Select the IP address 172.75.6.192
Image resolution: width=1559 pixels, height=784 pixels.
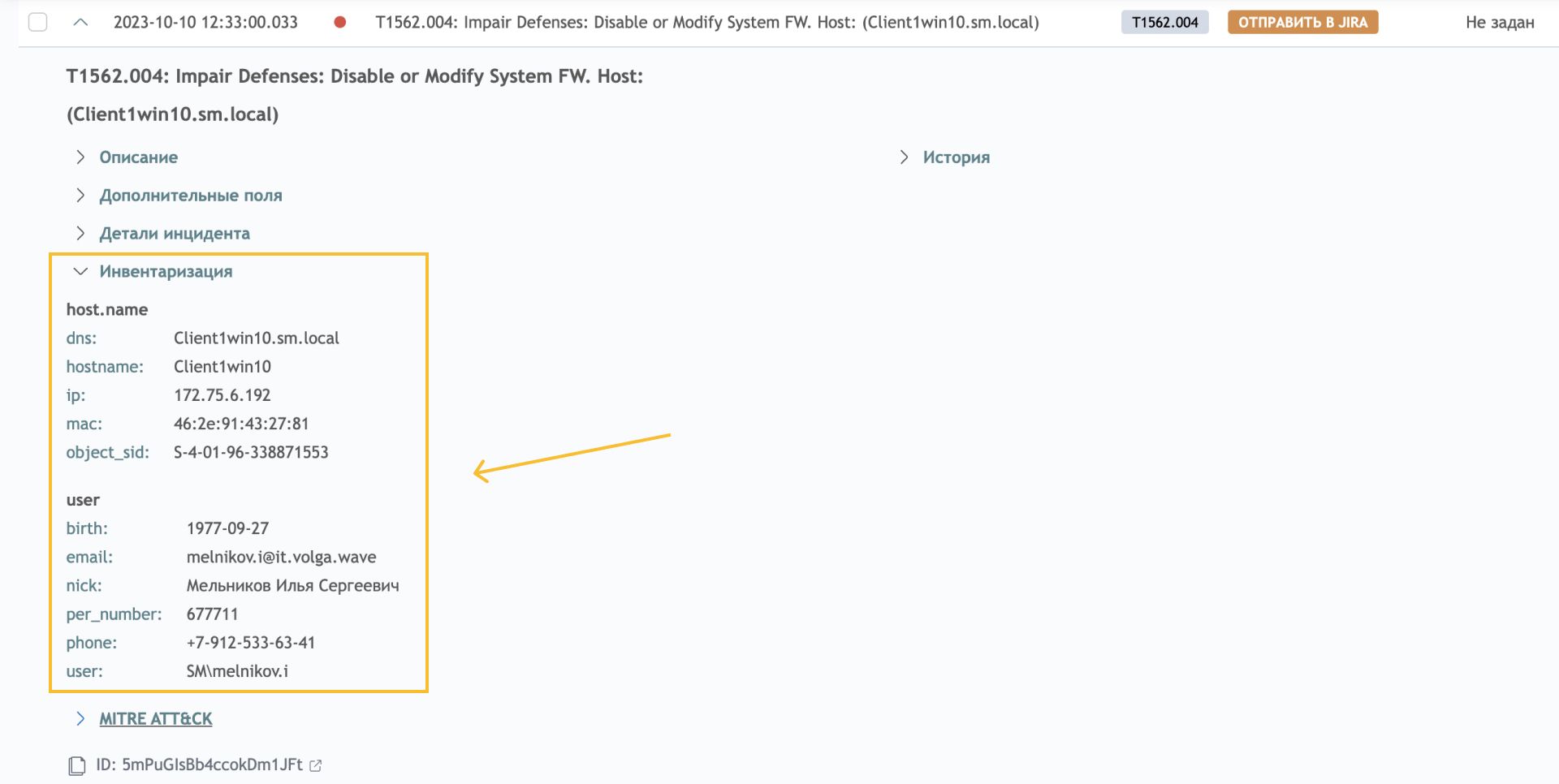tap(222, 395)
